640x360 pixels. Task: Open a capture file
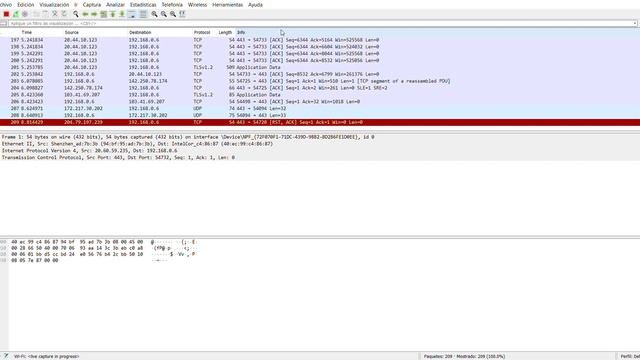click(36, 14)
